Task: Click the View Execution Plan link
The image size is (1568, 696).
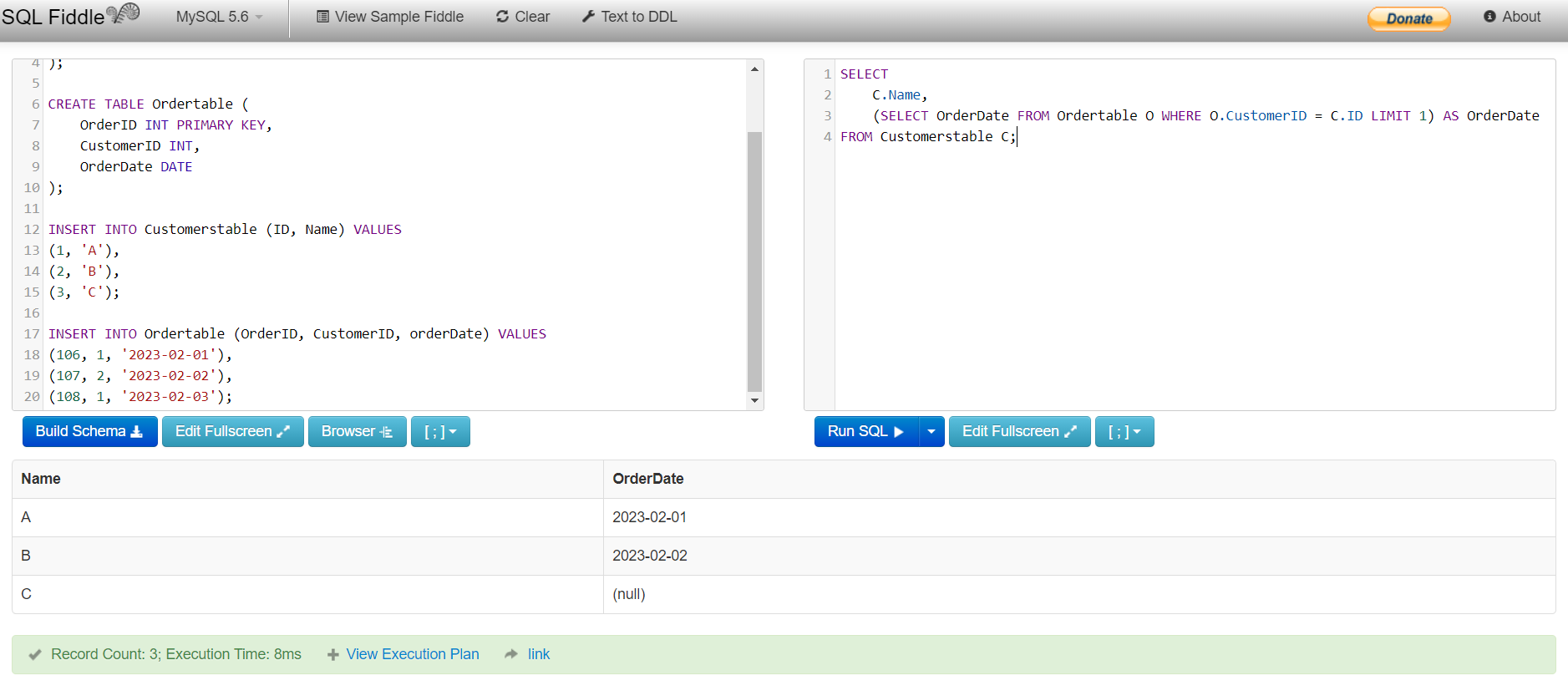Action: click(x=413, y=654)
